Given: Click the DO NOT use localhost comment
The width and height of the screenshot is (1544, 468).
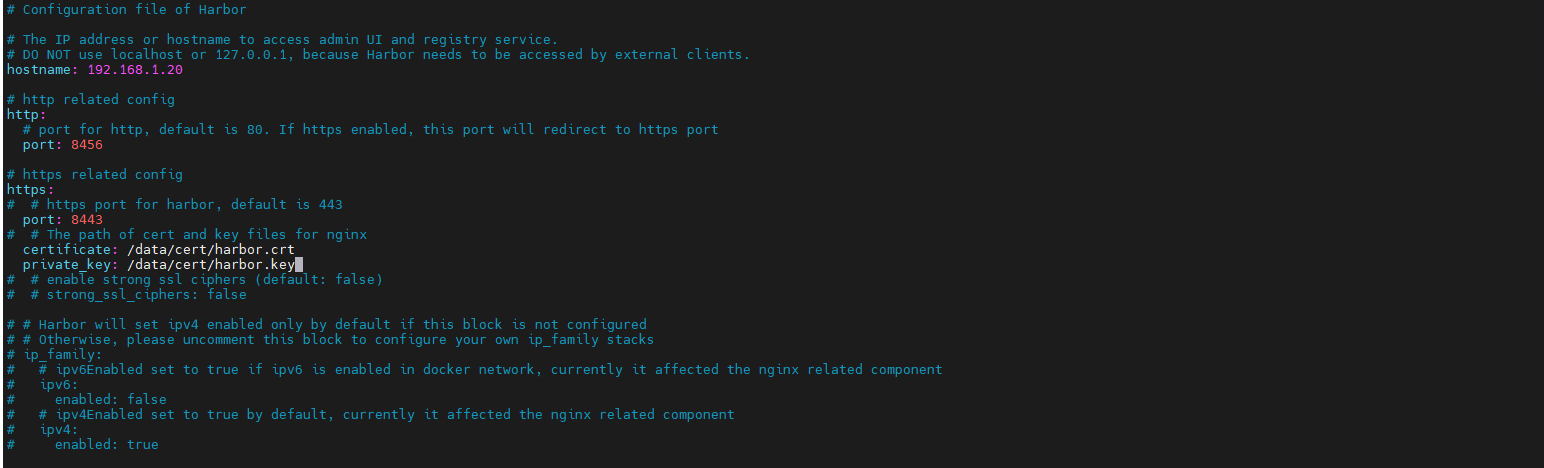Looking at the screenshot, I should (378, 55).
